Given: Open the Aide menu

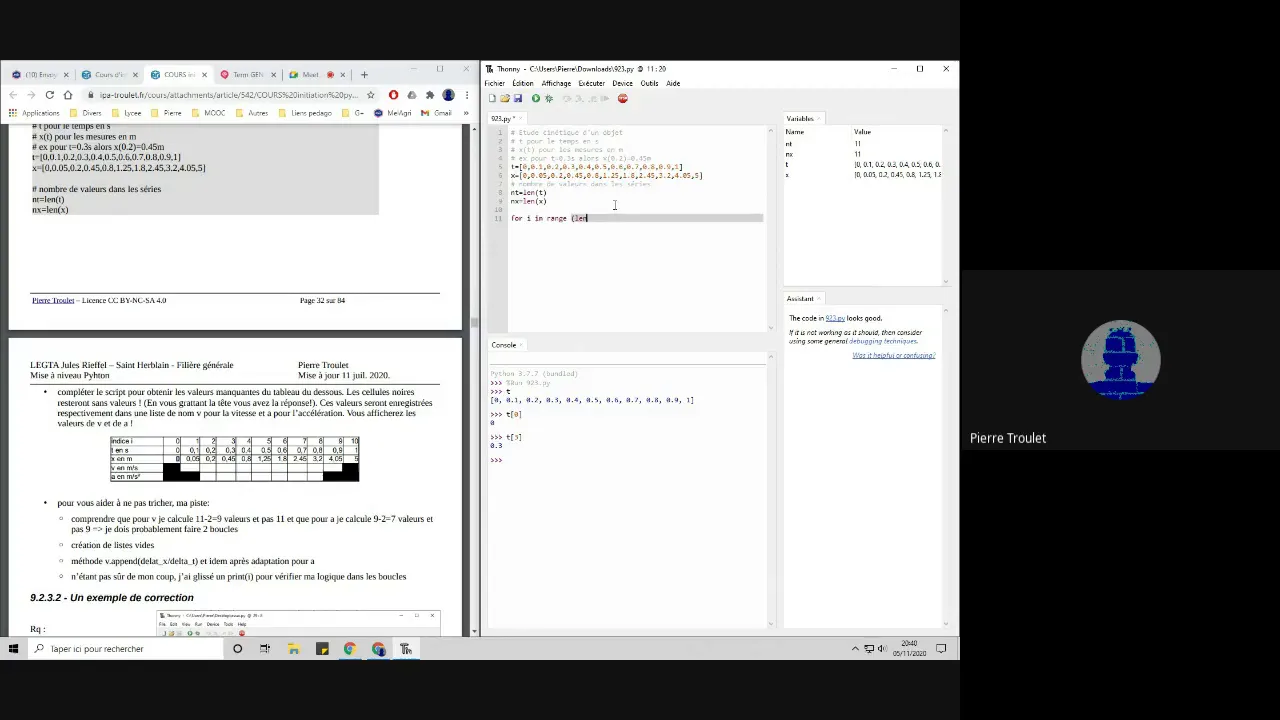Looking at the screenshot, I should (673, 83).
